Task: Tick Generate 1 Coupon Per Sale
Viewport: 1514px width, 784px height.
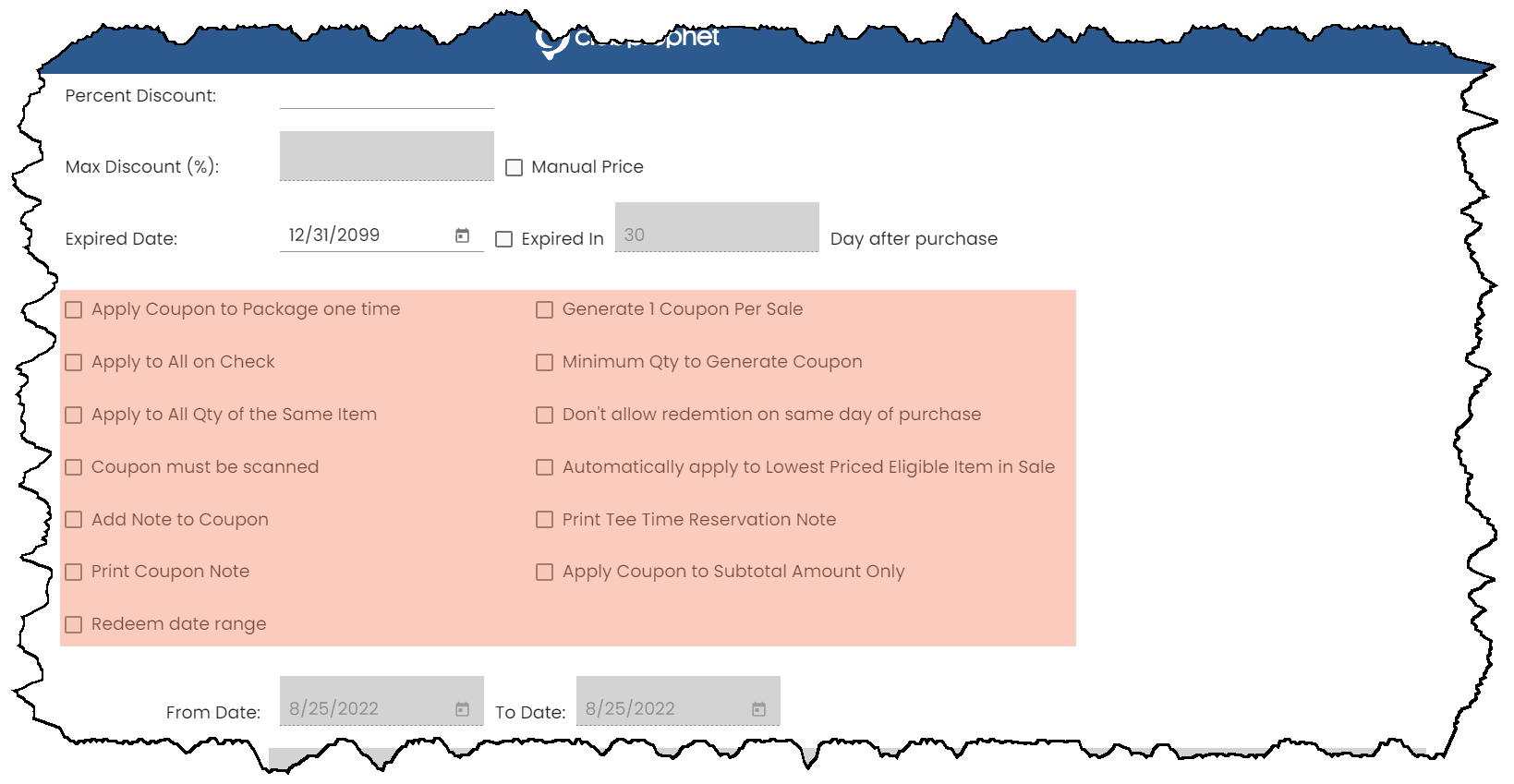Action: pyautogui.click(x=545, y=310)
